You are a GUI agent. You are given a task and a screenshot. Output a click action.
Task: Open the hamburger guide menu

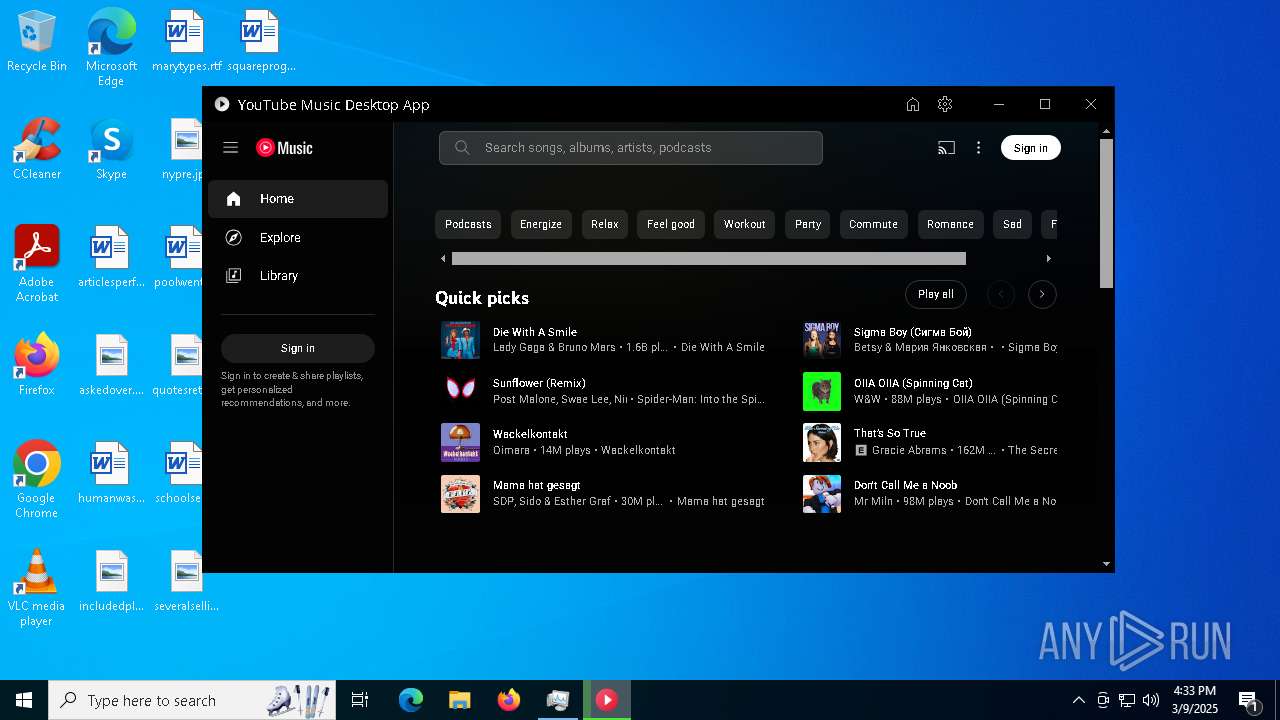tap(230, 148)
